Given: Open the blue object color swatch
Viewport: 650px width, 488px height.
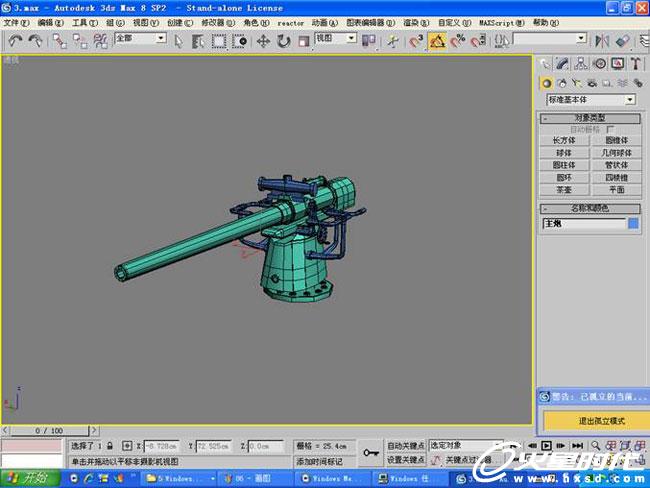Looking at the screenshot, I should coord(633,223).
